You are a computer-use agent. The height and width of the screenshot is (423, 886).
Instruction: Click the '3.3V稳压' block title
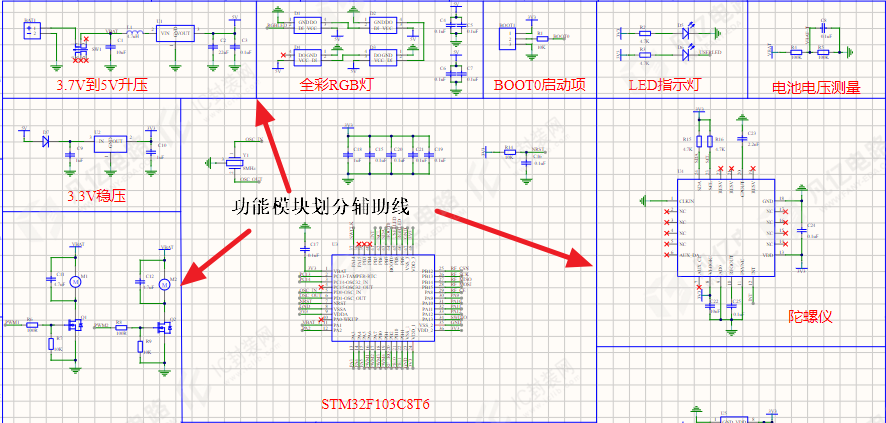[97, 197]
